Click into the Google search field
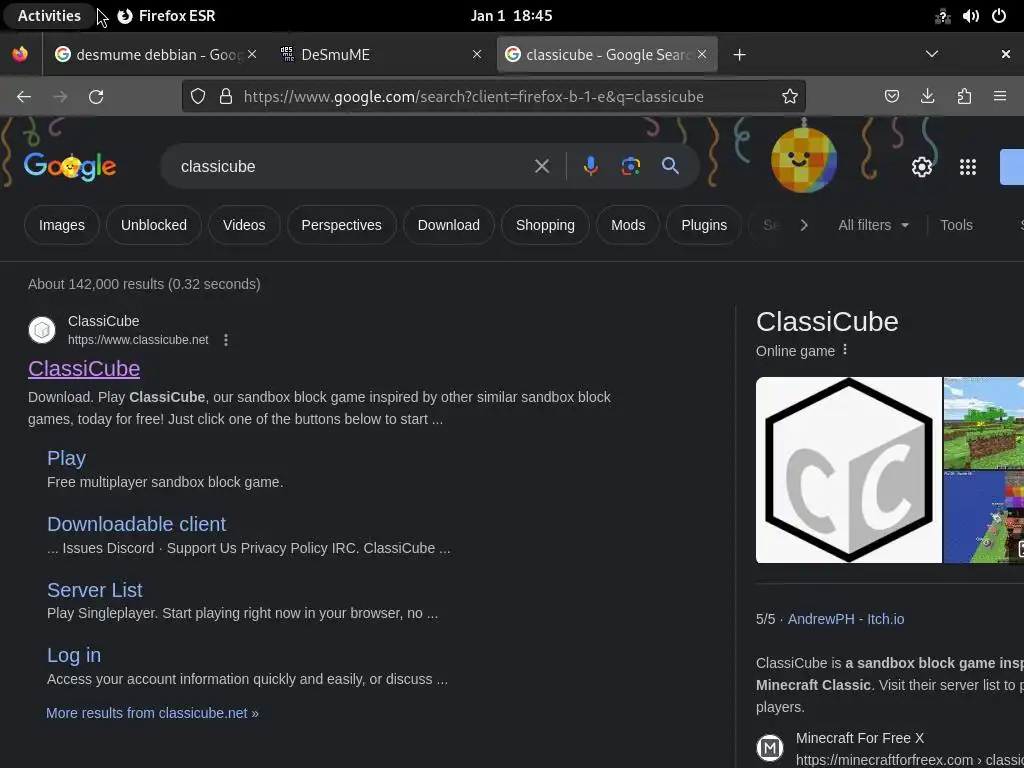 coord(353,167)
